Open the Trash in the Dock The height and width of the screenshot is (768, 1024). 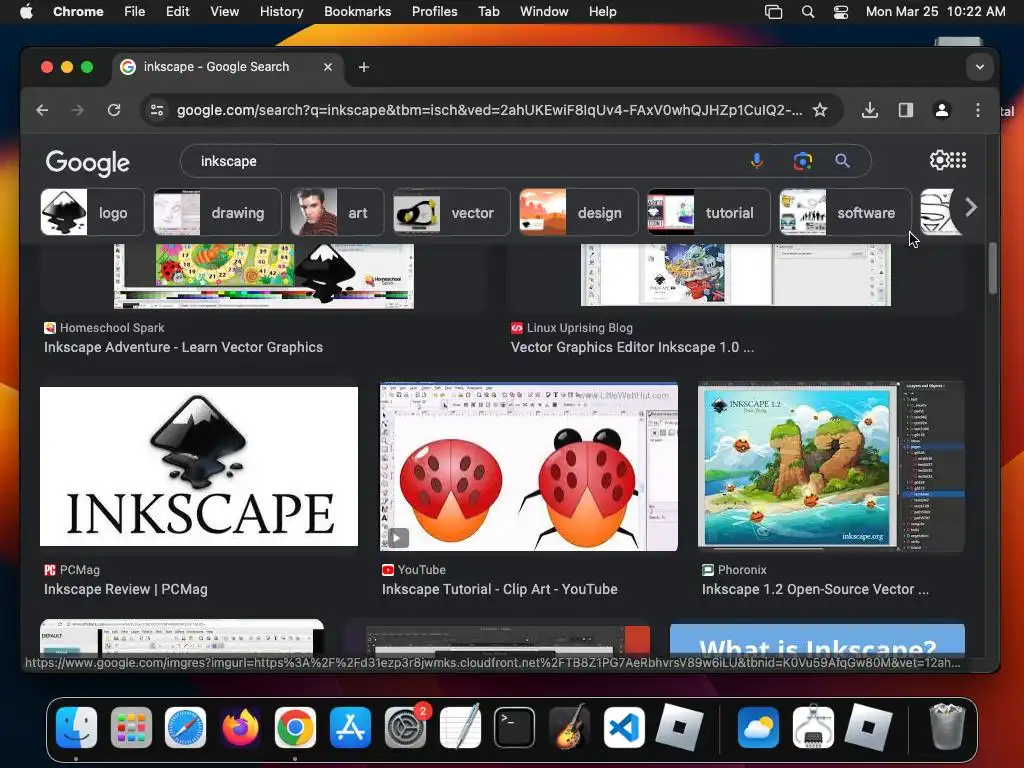946,726
